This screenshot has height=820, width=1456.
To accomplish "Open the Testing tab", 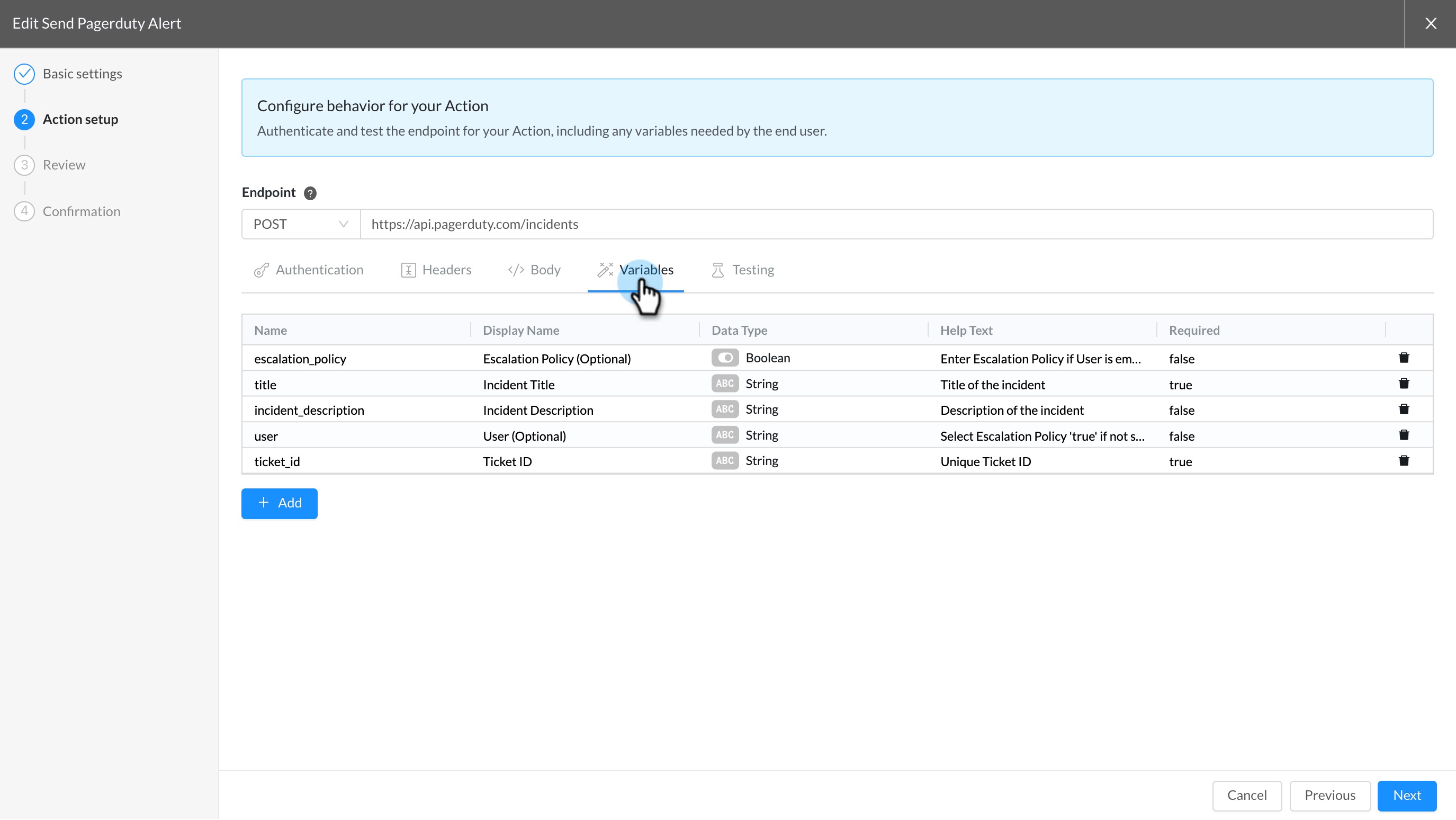I will (742, 270).
